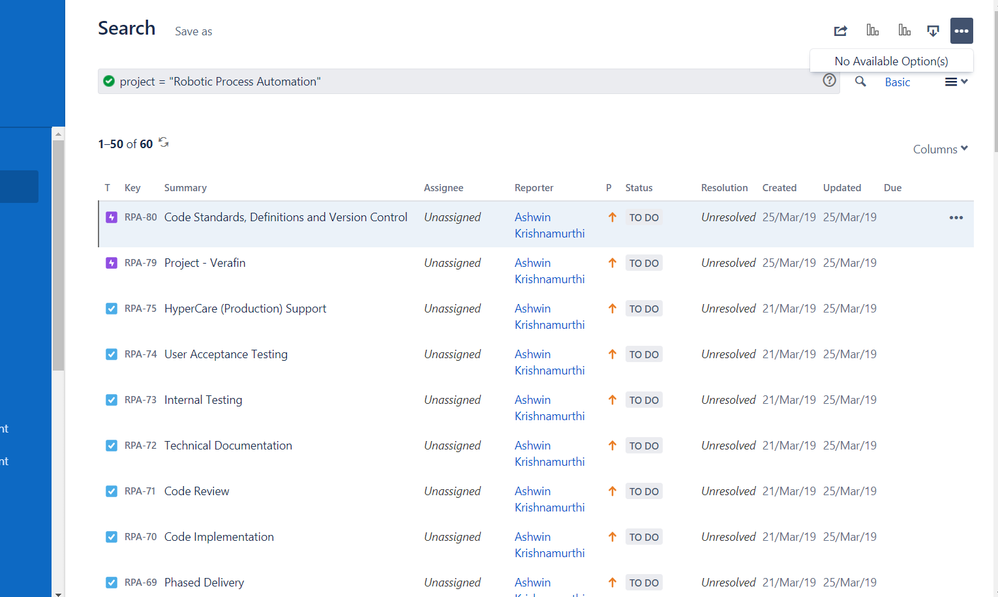Open the JQL syntax help icon
This screenshot has width=998, height=597.
click(829, 81)
